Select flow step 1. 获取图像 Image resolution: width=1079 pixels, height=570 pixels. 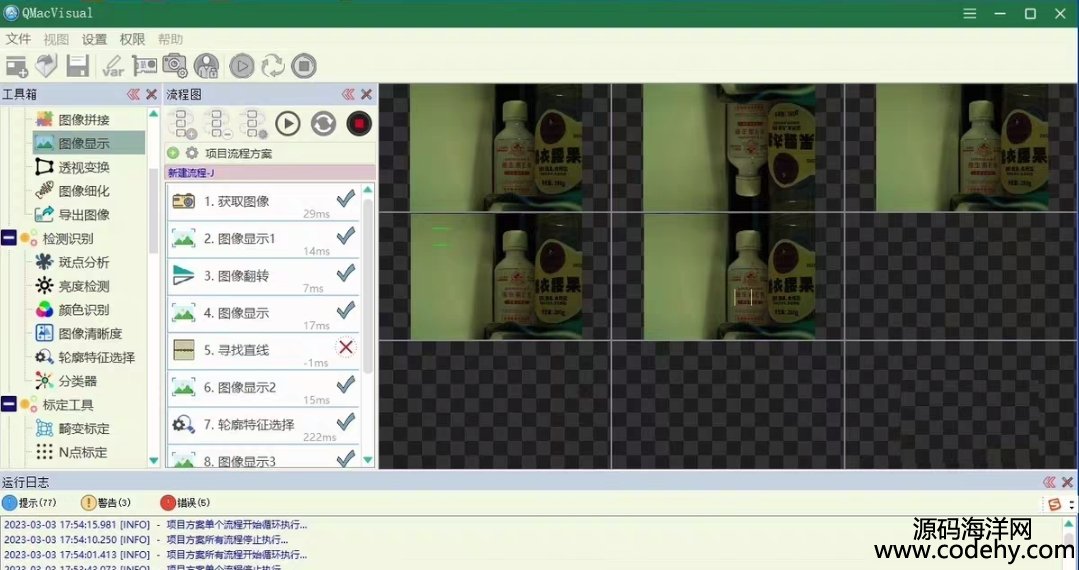pos(263,202)
